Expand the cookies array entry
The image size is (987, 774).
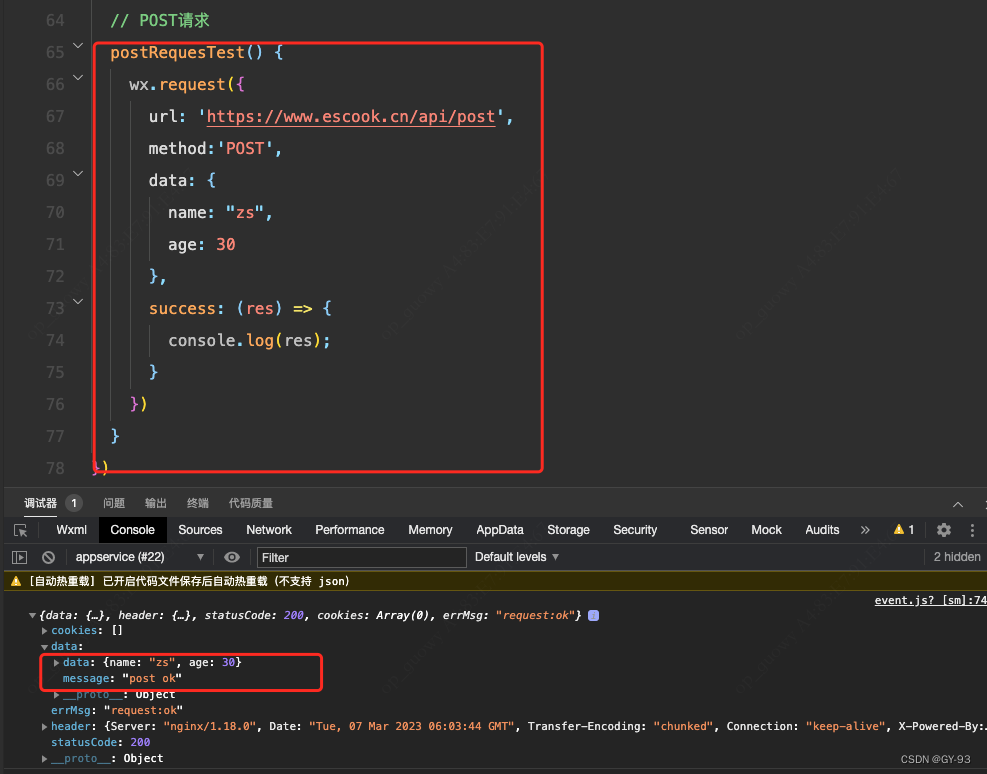click(x=44, y=631)
